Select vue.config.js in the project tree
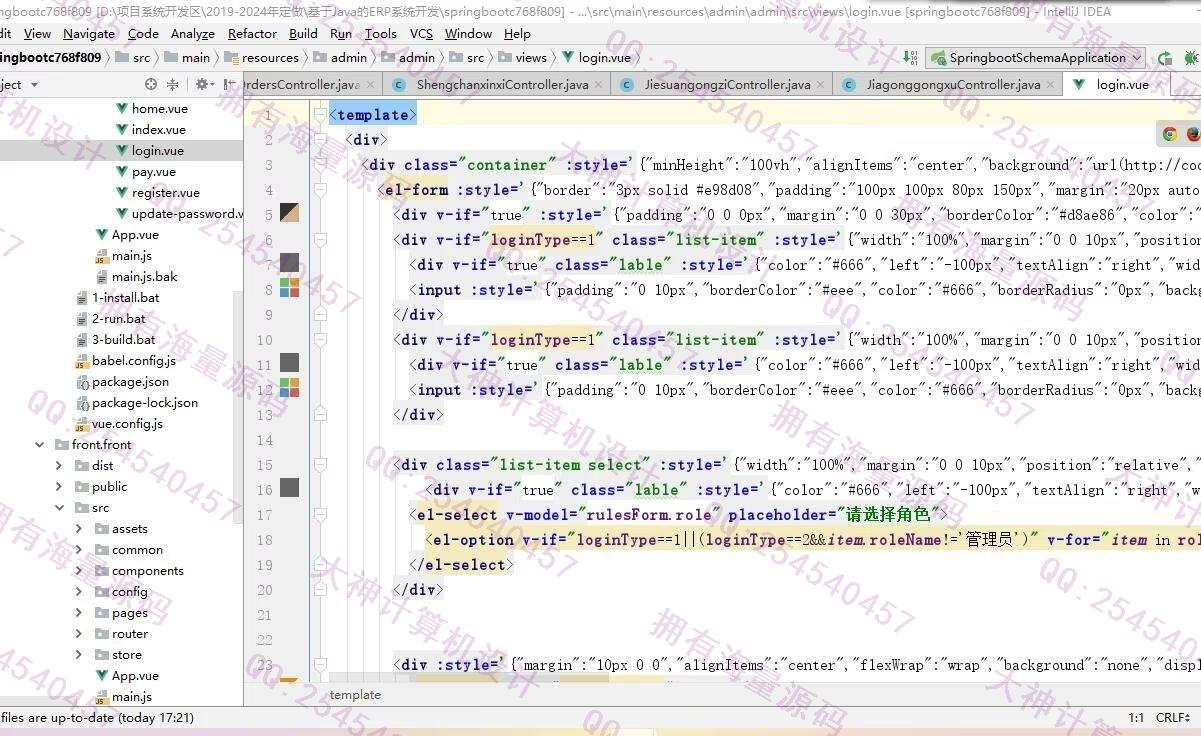The image size is (1201, 736). (x=127, y=424)
